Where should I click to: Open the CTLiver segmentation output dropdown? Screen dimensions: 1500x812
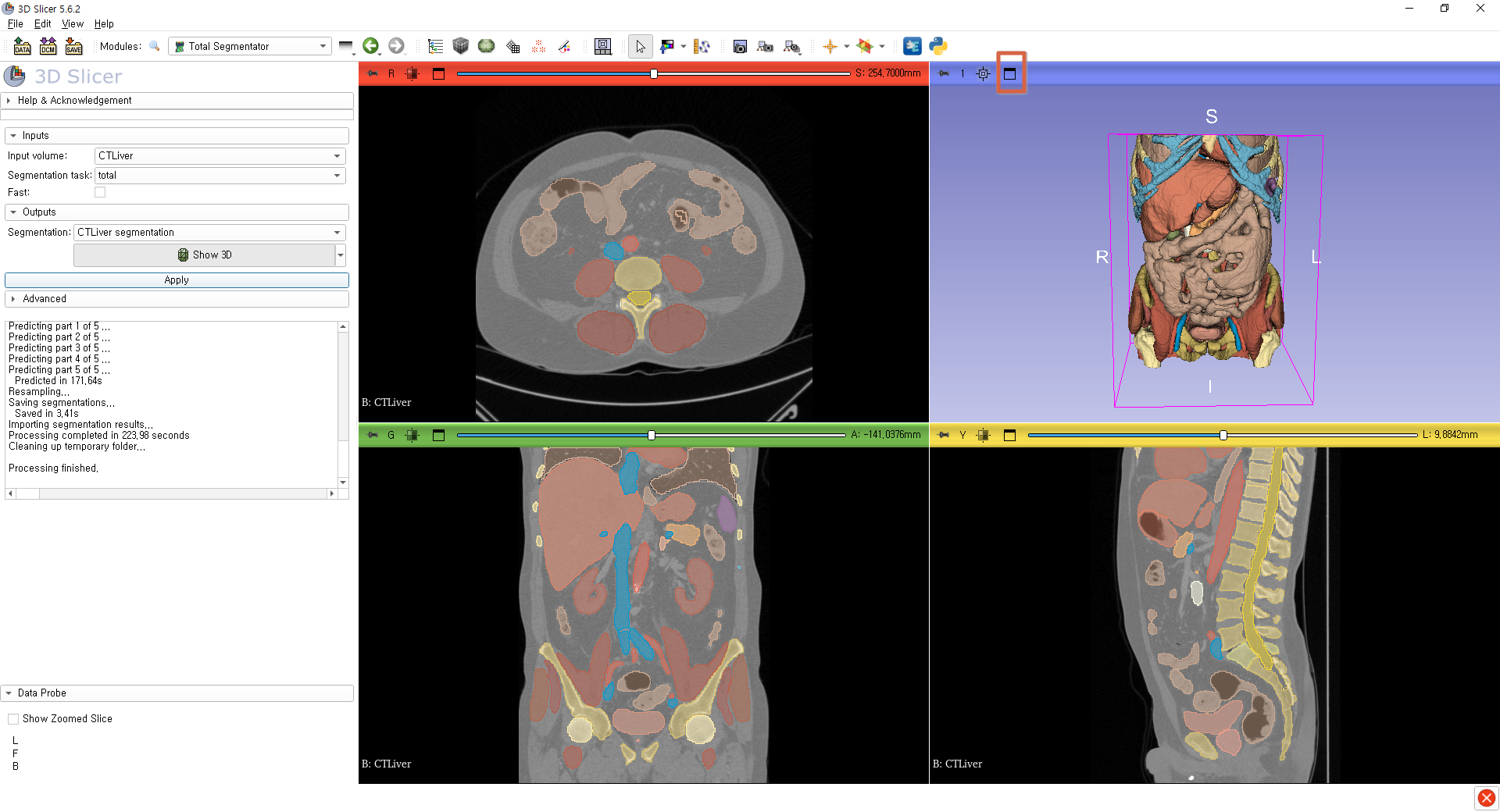210,233
